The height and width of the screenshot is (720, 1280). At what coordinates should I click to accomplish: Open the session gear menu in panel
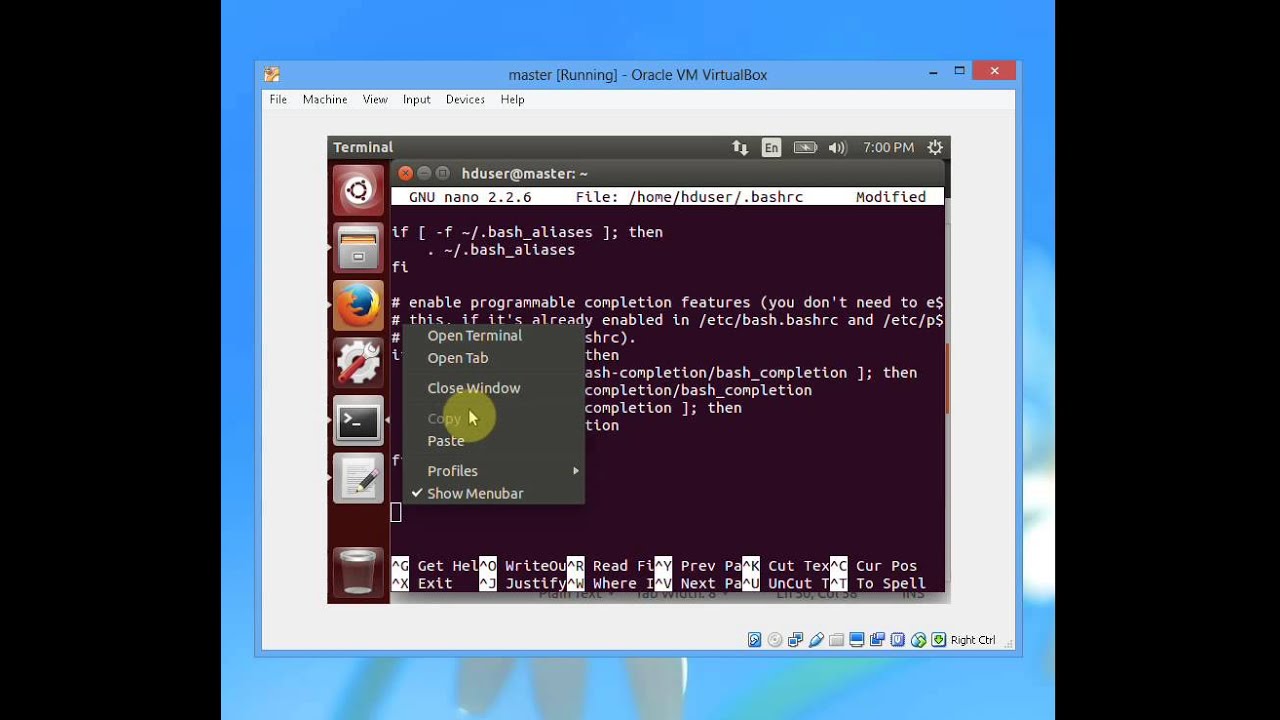935,147
